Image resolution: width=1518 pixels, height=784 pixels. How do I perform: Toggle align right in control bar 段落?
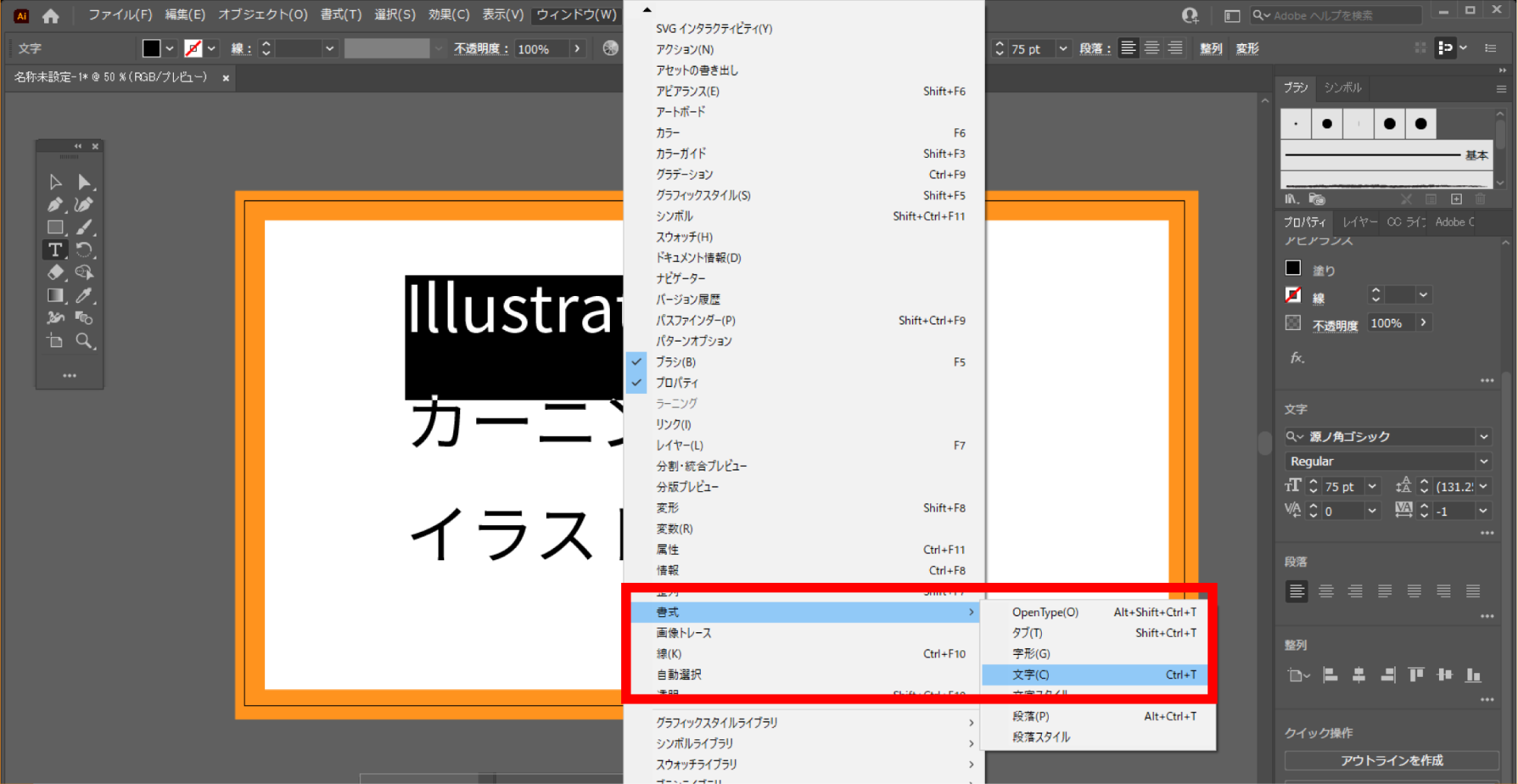1176,48
